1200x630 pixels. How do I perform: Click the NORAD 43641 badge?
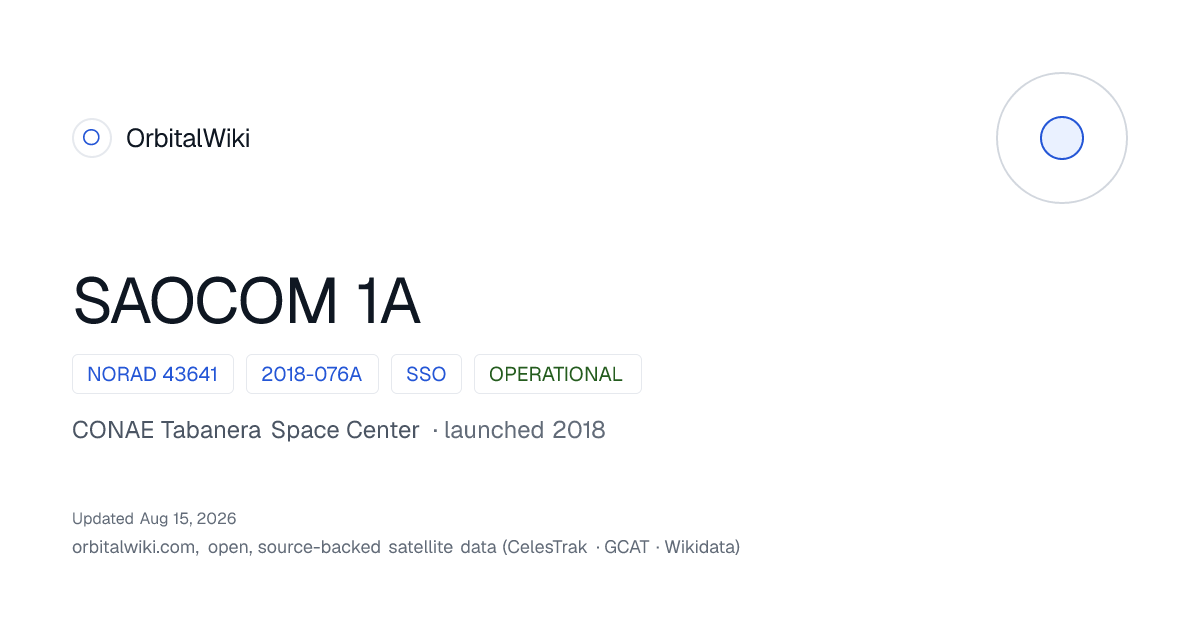(153, 374)
